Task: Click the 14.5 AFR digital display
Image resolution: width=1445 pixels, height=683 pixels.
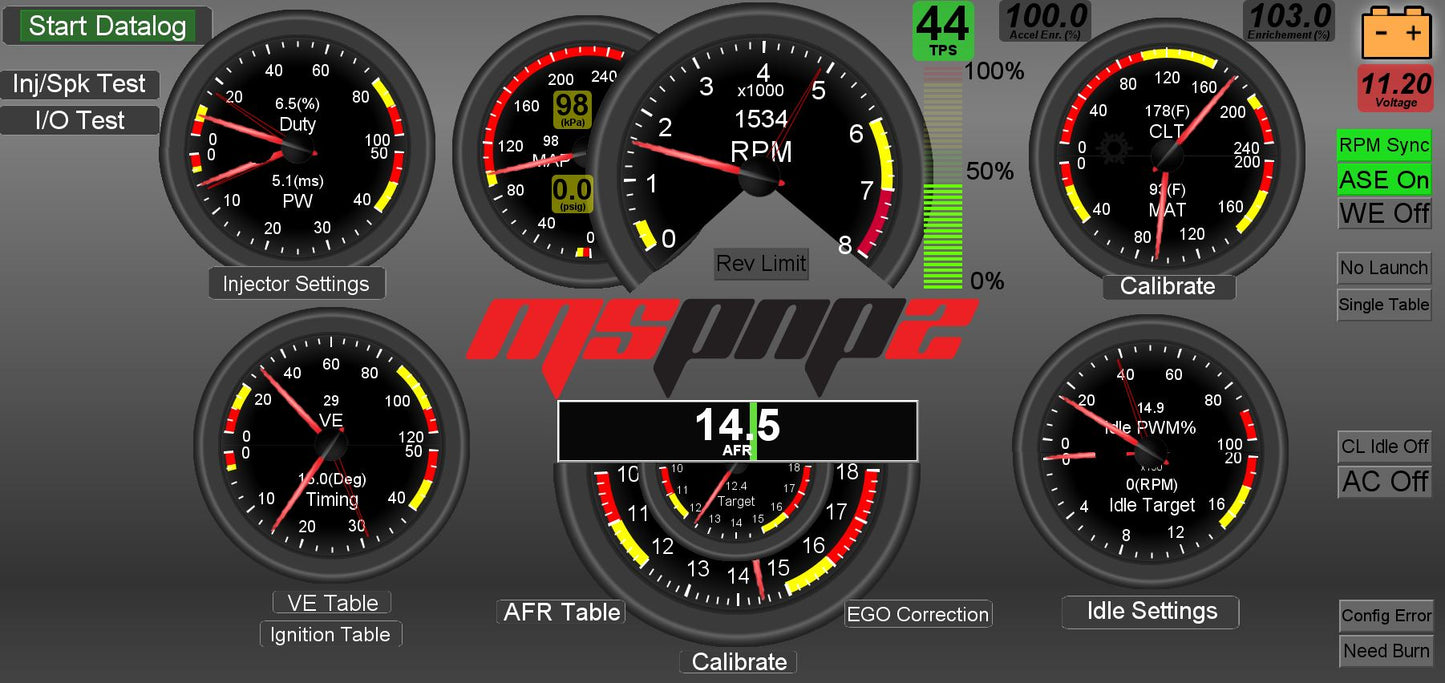Action: point(737,431)
